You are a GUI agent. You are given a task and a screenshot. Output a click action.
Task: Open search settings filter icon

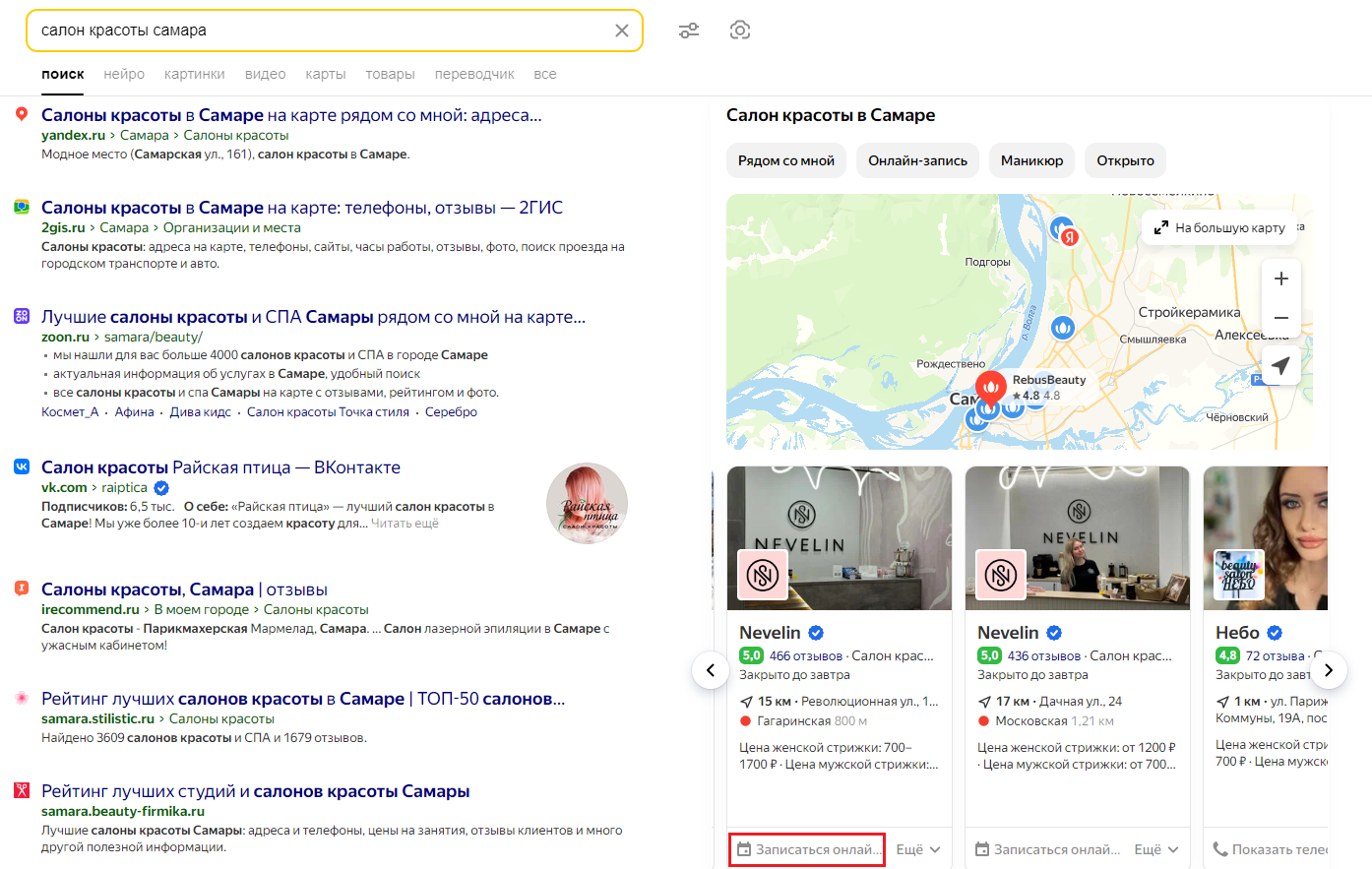coord(689,31)
